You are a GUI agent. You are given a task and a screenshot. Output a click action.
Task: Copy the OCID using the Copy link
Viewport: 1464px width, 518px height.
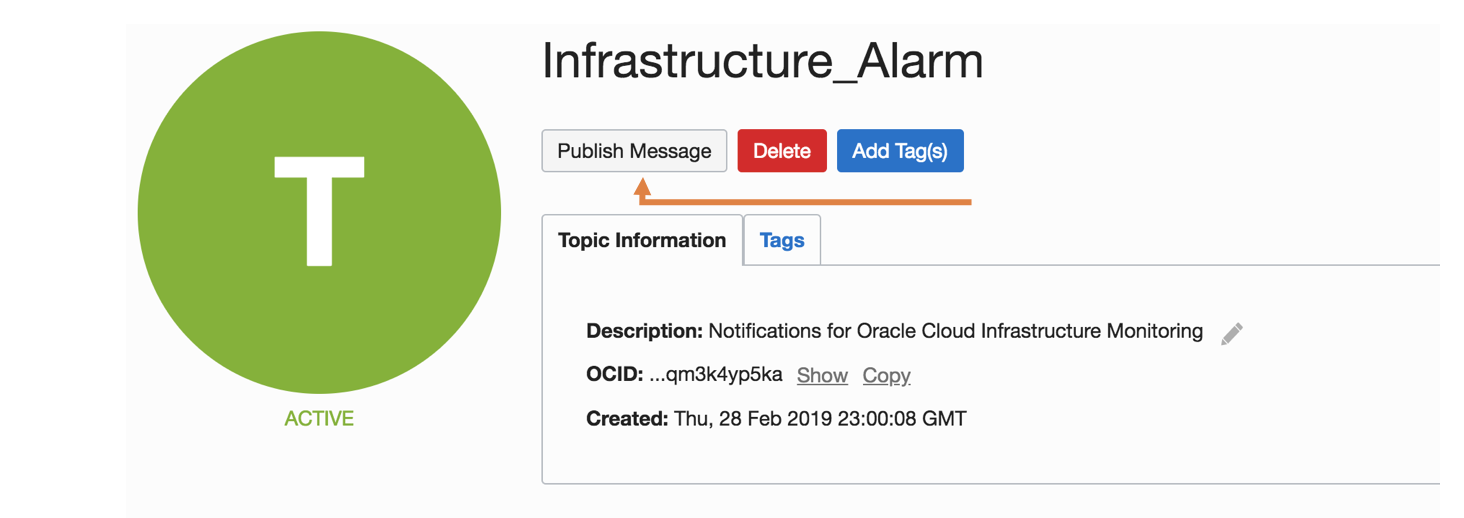click(x=886, y=375)
